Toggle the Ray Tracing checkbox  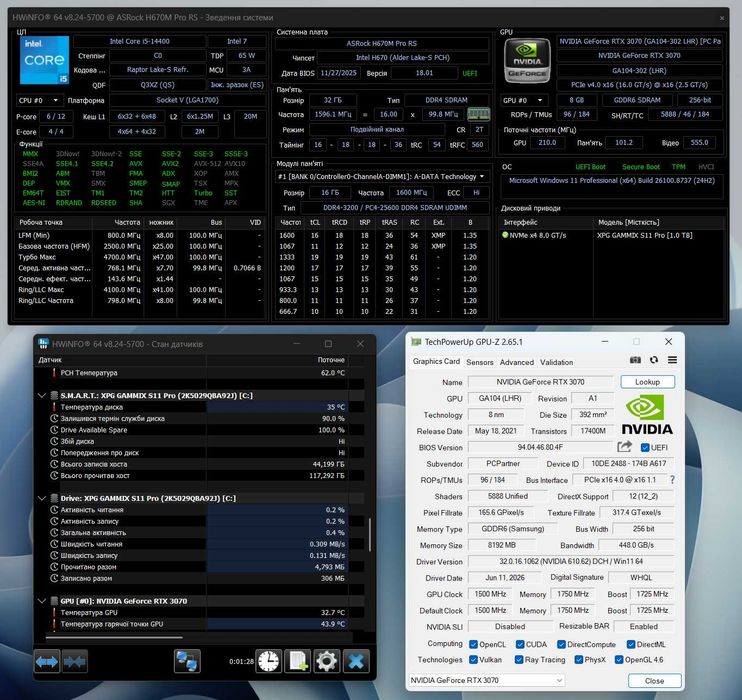tap(519, 659)
